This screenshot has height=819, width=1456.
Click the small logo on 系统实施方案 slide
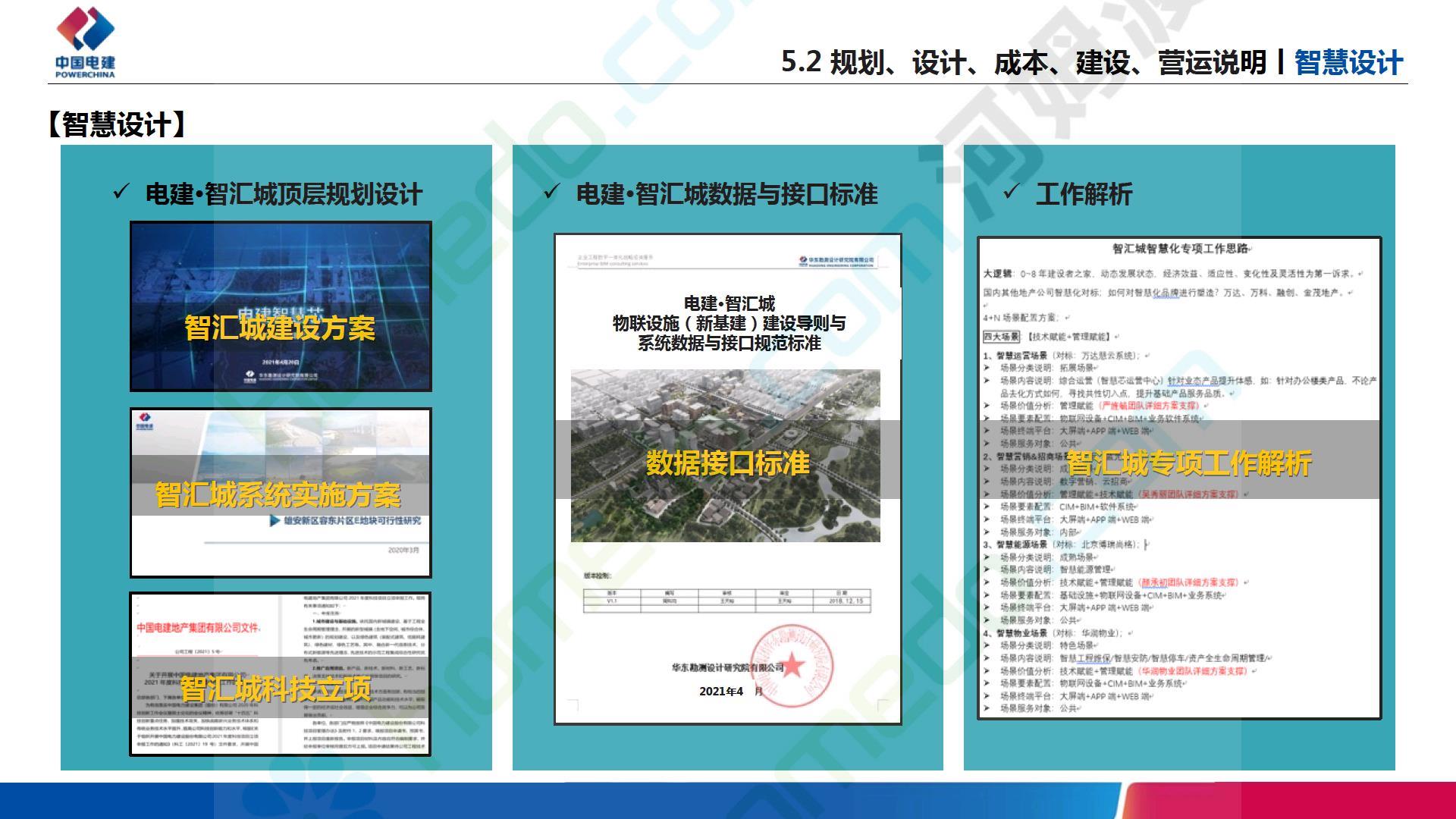coord(145,421)
